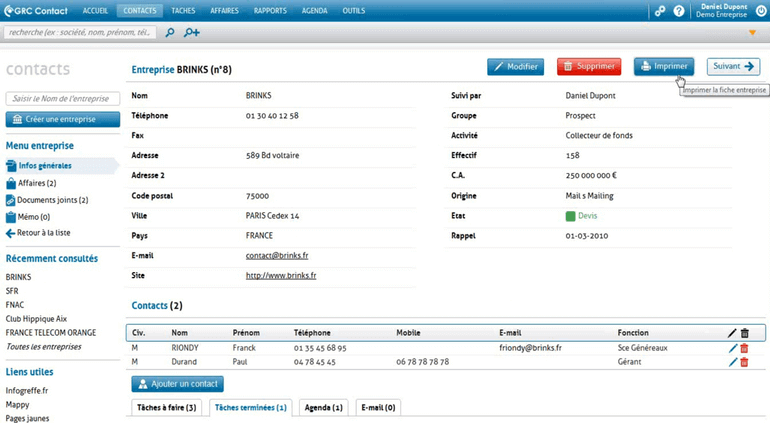
Task: Open the RAPPORTS menu
Action: (270, 10)
